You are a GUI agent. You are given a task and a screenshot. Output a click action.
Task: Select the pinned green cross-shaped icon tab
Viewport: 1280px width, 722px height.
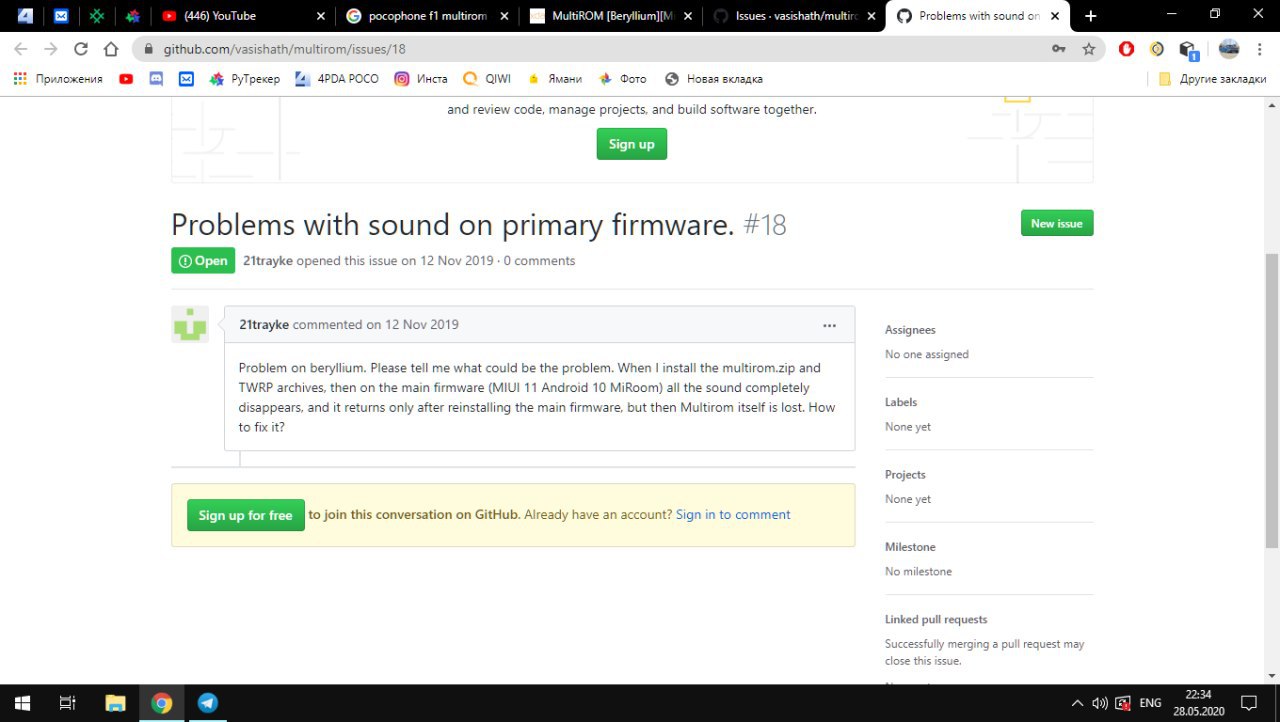click(96, 16)
